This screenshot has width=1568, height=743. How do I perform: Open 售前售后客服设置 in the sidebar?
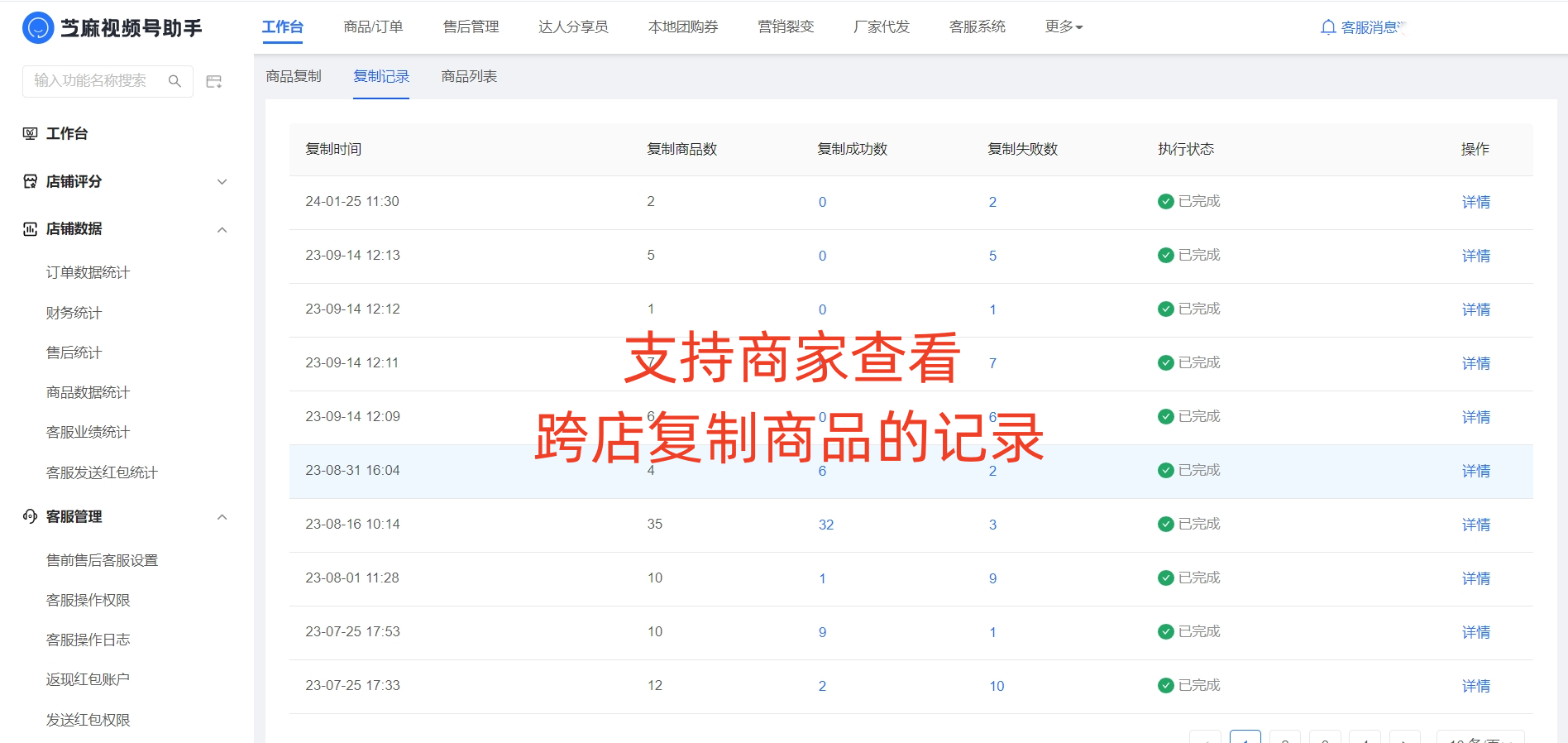click(103, 560)
